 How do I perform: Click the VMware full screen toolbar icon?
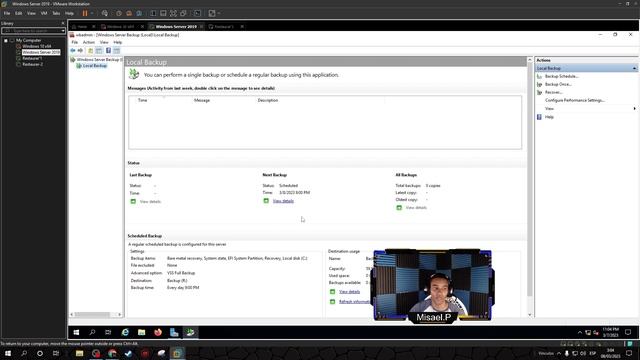[173, 13]
